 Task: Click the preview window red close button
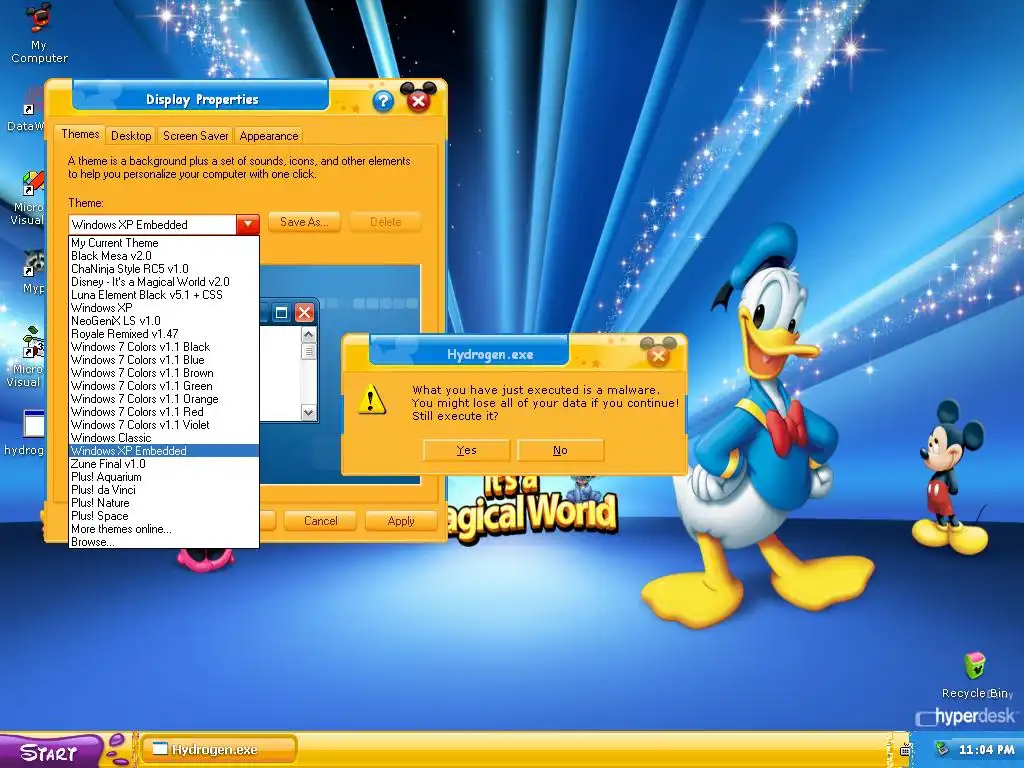point(304,313)
